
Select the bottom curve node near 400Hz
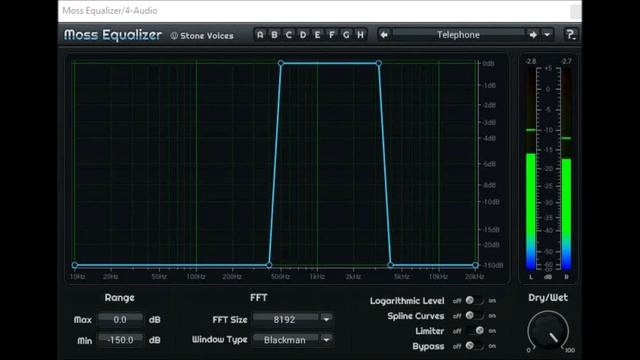point(269,265)
